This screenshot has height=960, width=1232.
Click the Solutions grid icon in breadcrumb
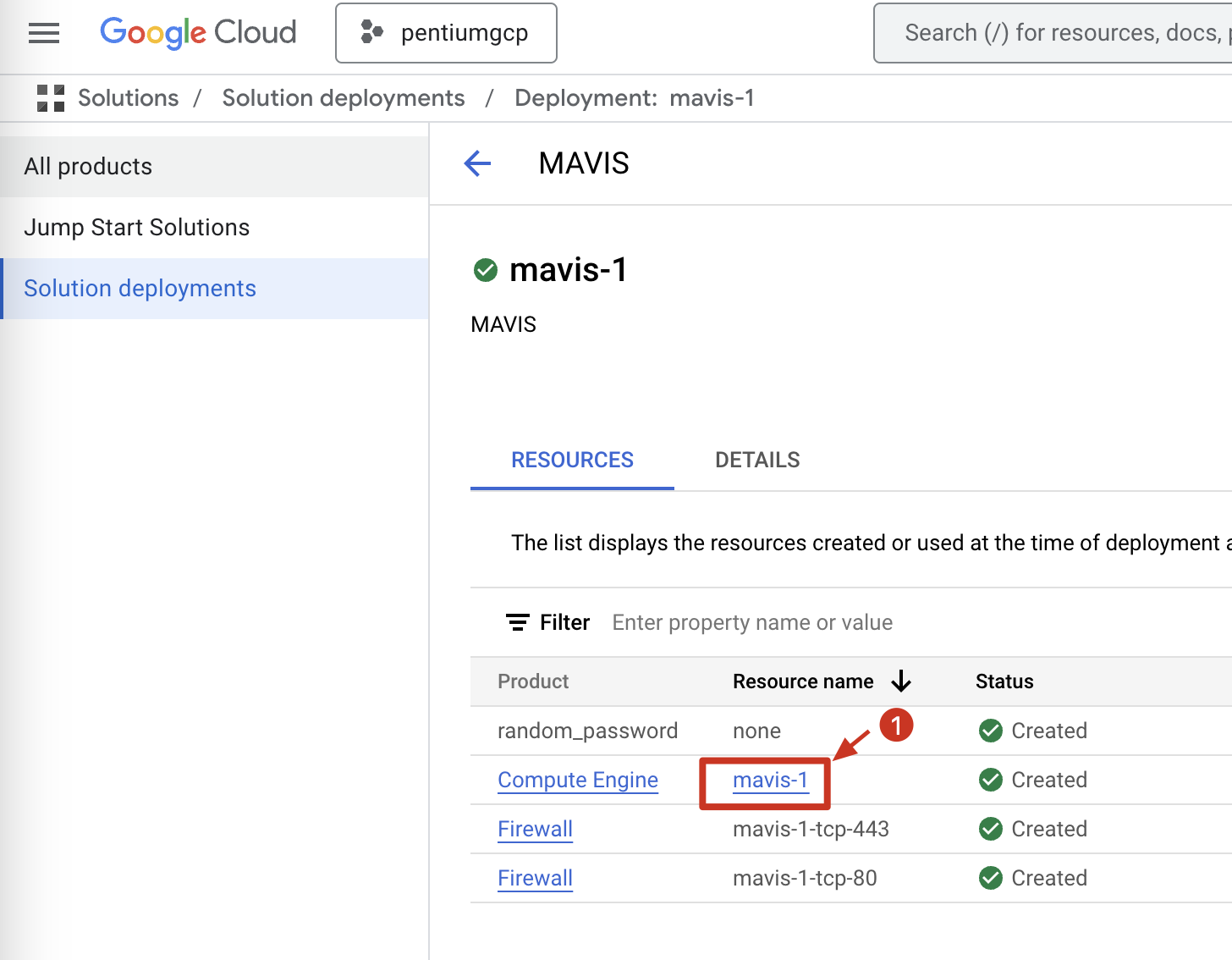(51, 98)
